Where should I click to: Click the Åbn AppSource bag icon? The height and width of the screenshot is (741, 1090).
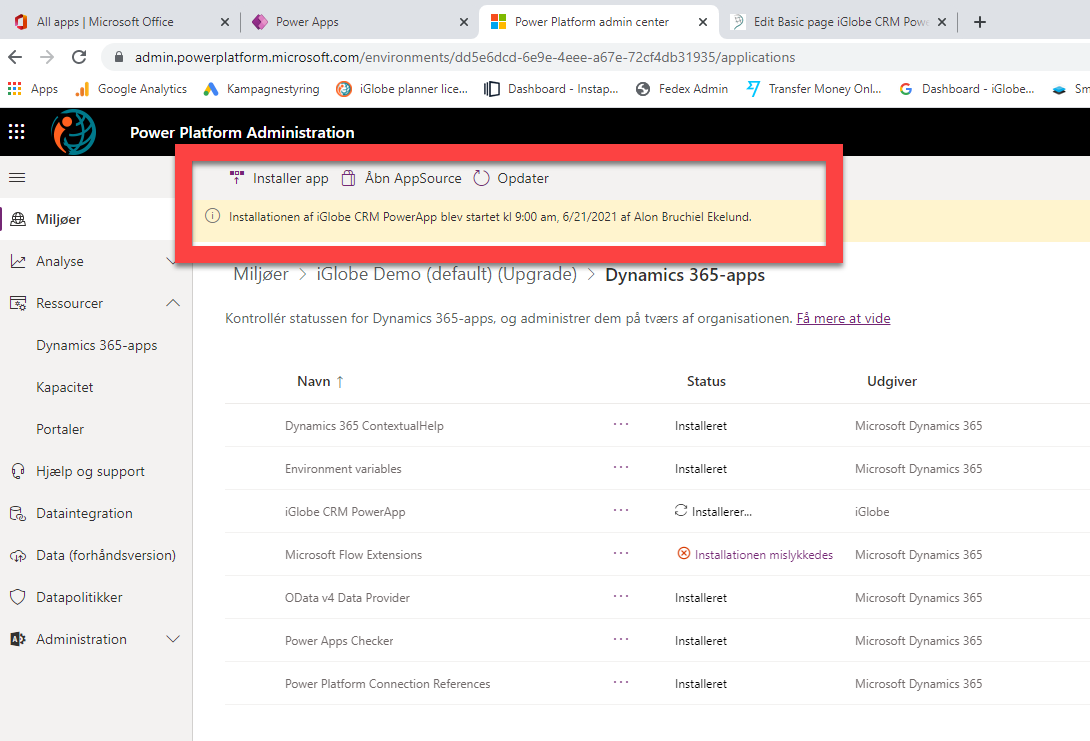[x=348, y=178]
